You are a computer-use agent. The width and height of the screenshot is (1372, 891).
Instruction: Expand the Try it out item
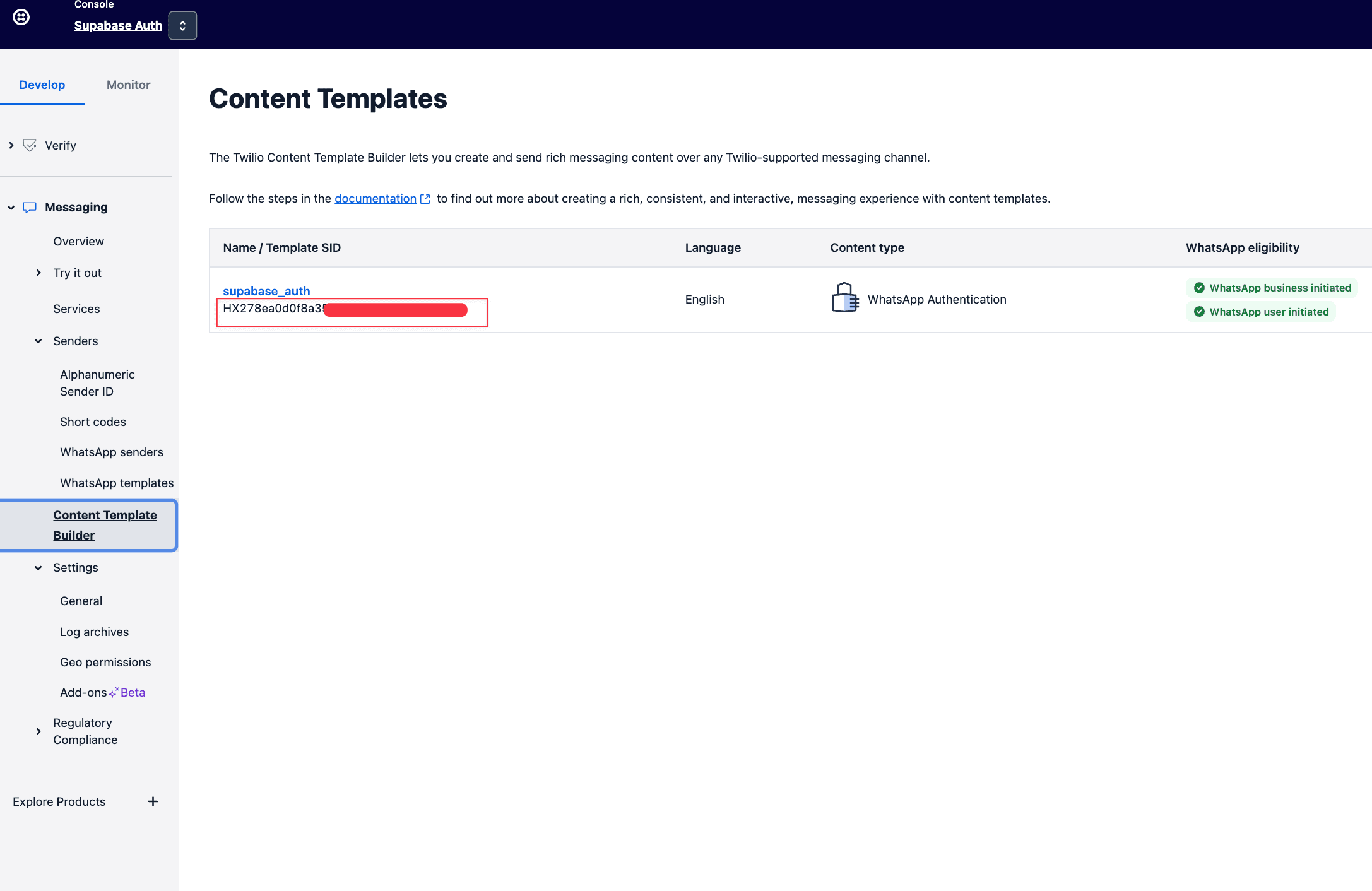tap(38, 273)
